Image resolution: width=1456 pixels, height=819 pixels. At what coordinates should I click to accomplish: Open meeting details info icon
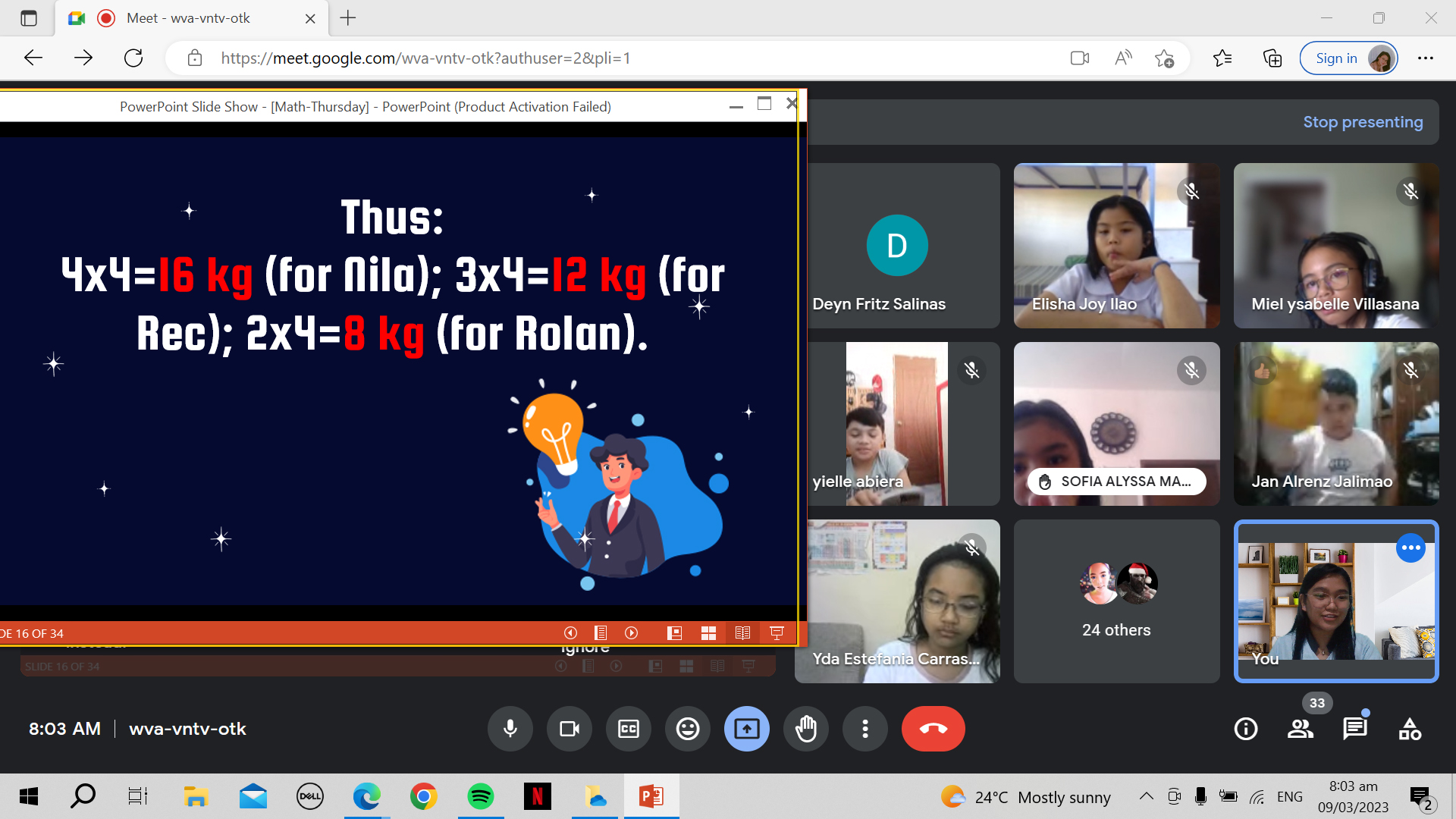[1246, 729]
